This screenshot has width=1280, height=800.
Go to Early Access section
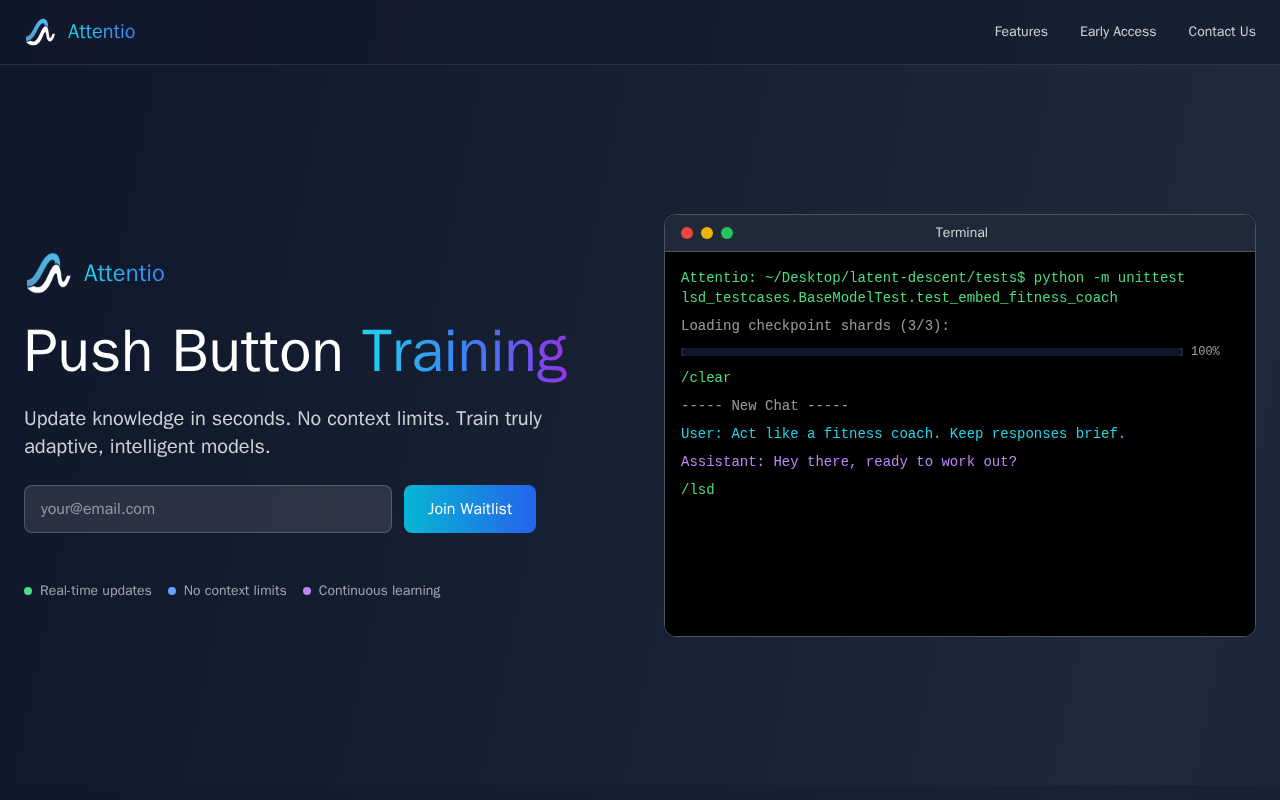(x=1118, y=32)
